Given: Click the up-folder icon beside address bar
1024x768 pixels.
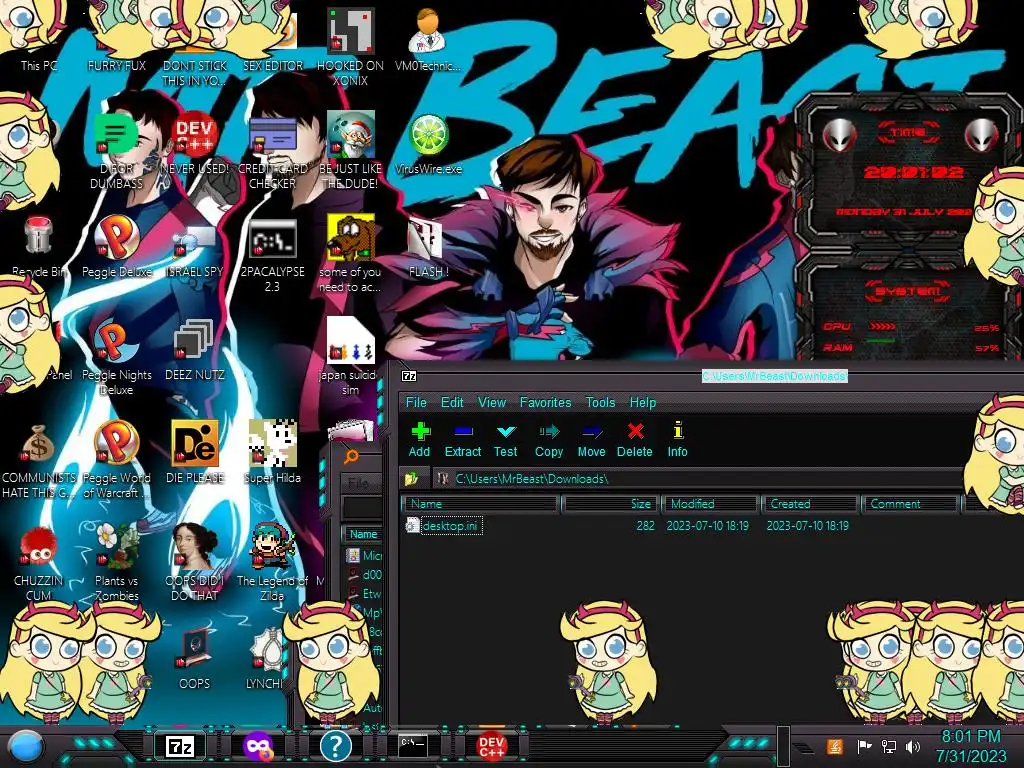Looking at the screenshot, I should pos(411,479).
